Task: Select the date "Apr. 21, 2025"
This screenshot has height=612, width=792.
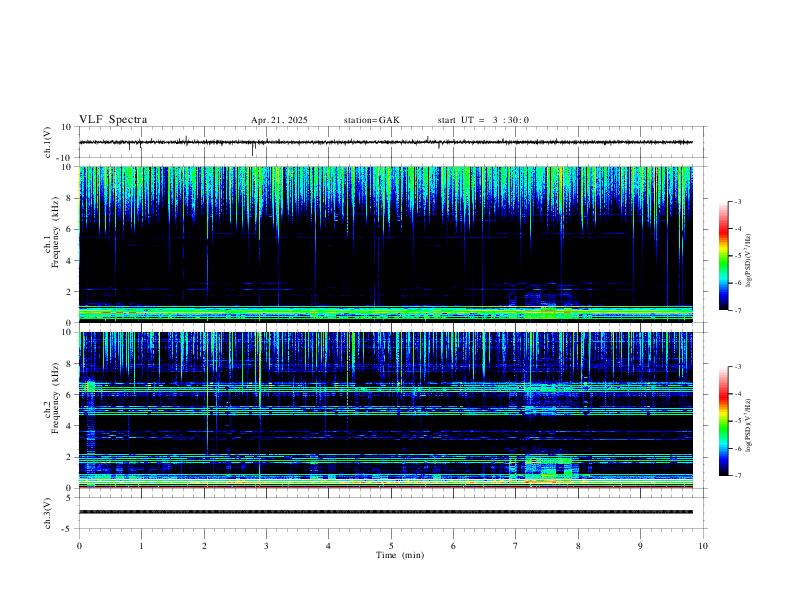Action: 279,120
